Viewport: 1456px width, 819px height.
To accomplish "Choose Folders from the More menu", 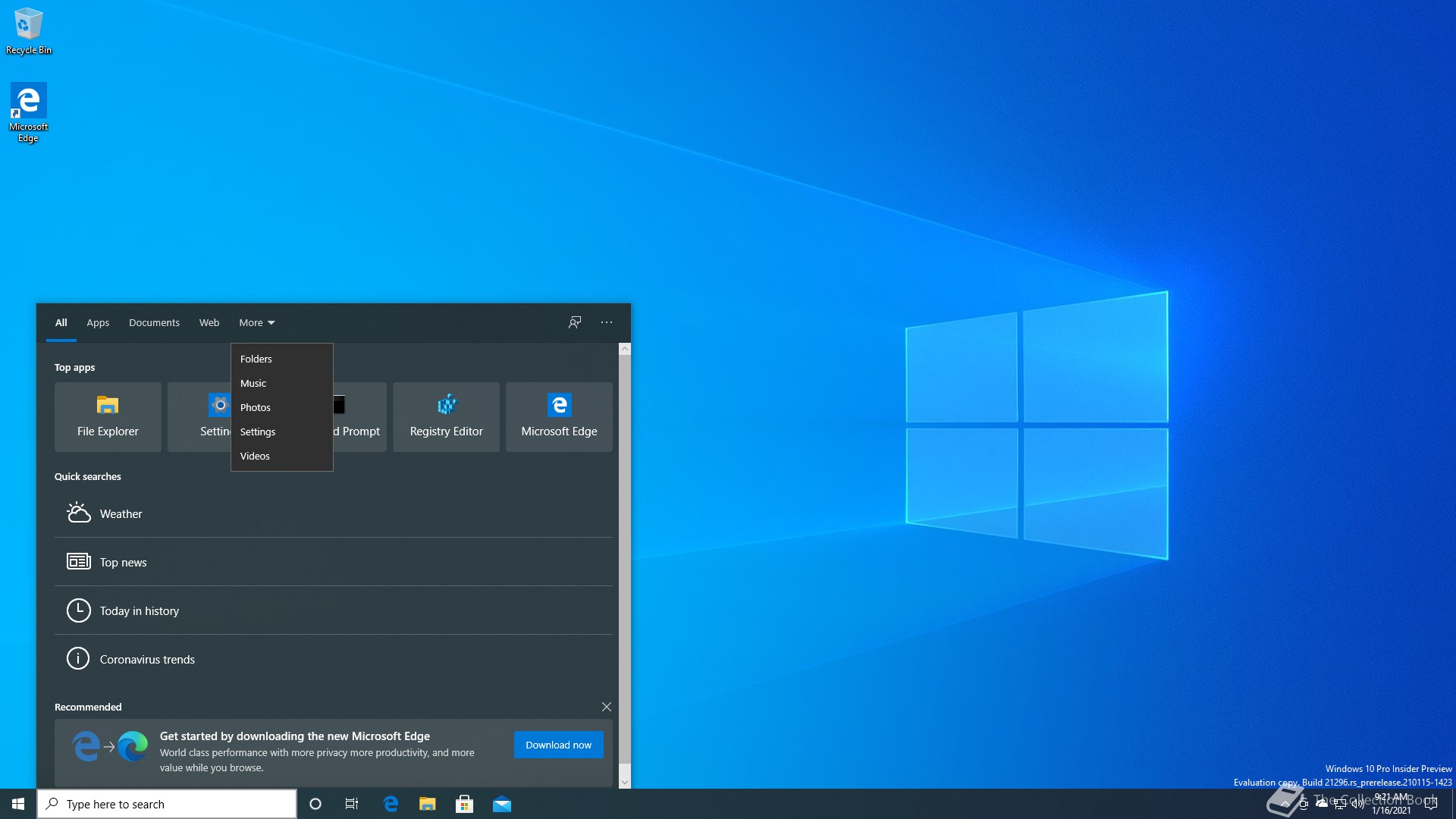I will (282, 359).
